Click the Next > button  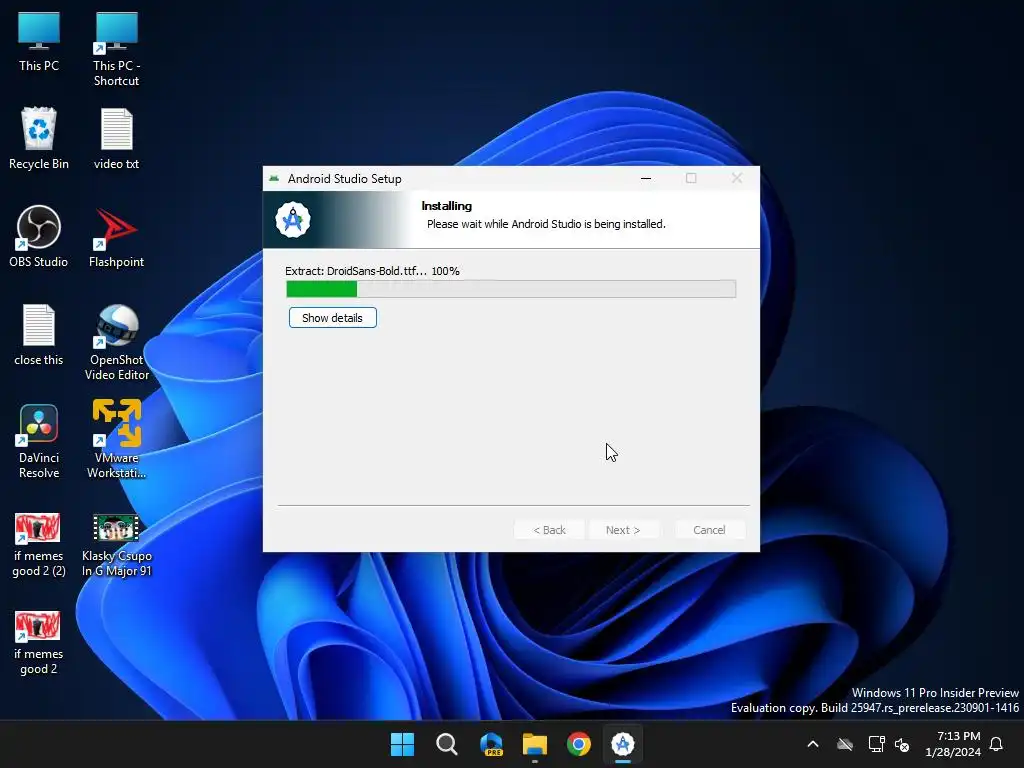pos(623,530)
